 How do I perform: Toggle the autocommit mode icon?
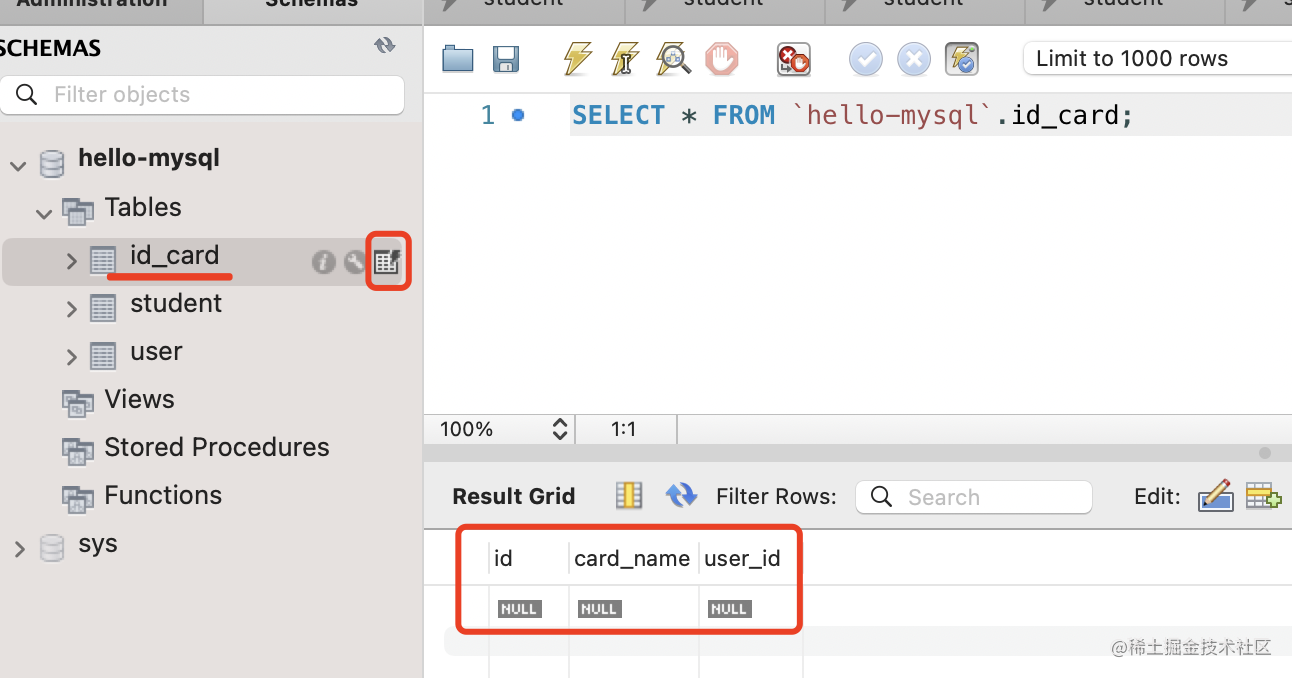[962, 59]
